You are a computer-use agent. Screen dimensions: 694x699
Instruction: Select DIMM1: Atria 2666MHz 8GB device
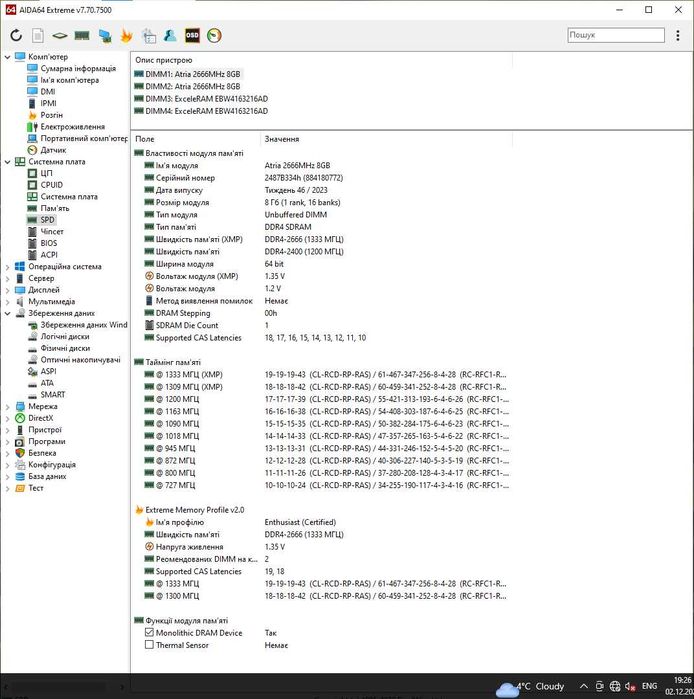193,74
